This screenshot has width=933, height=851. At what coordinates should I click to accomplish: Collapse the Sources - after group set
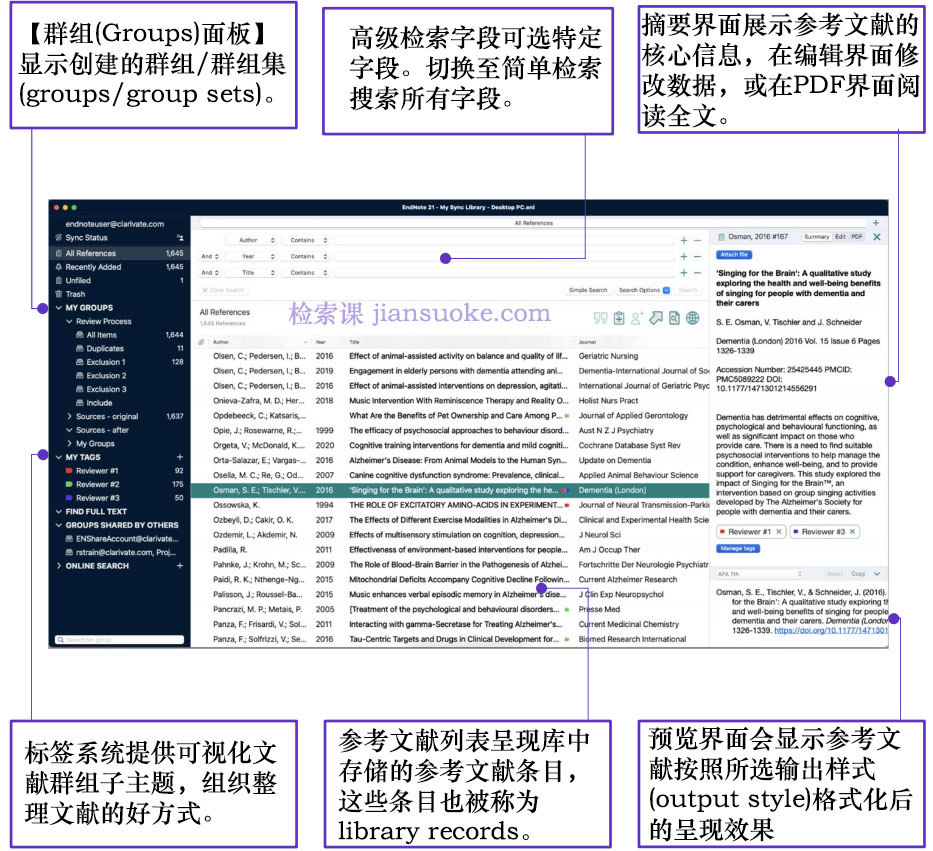[69, 430]
